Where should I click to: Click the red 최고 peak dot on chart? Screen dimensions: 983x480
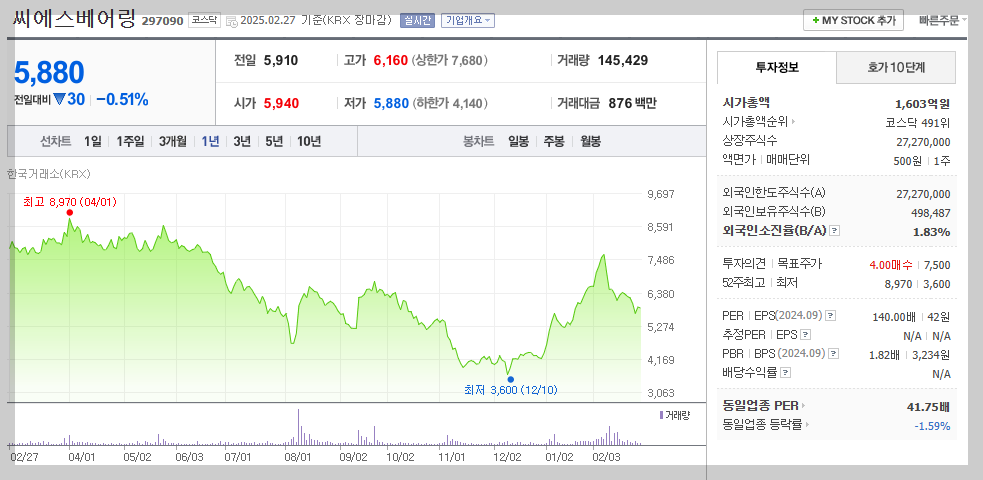pyautogui.click(x=70, y=212)
